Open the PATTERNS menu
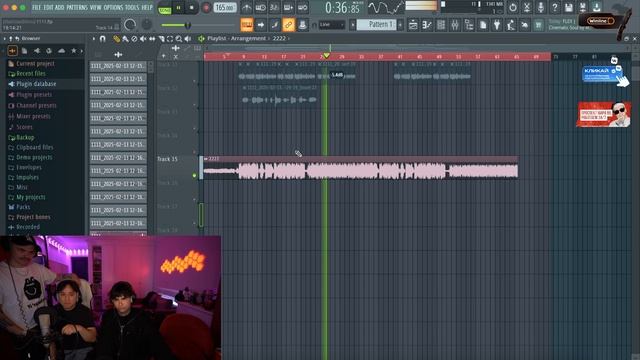Viewport: 640px width, 360px height. [x=77, y=7]
